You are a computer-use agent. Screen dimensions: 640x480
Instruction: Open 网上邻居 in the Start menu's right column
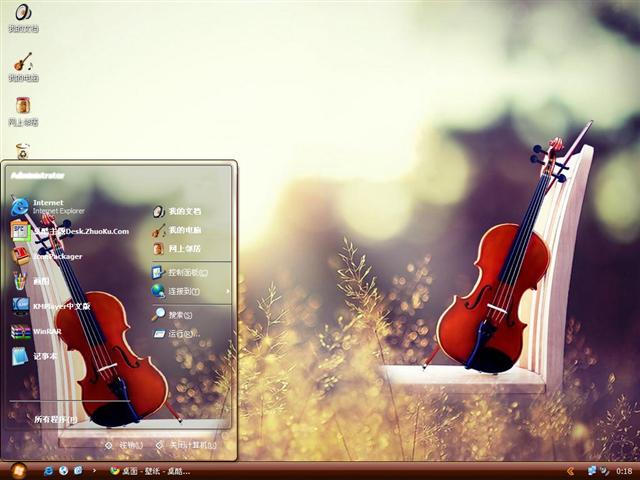(177, 249)
